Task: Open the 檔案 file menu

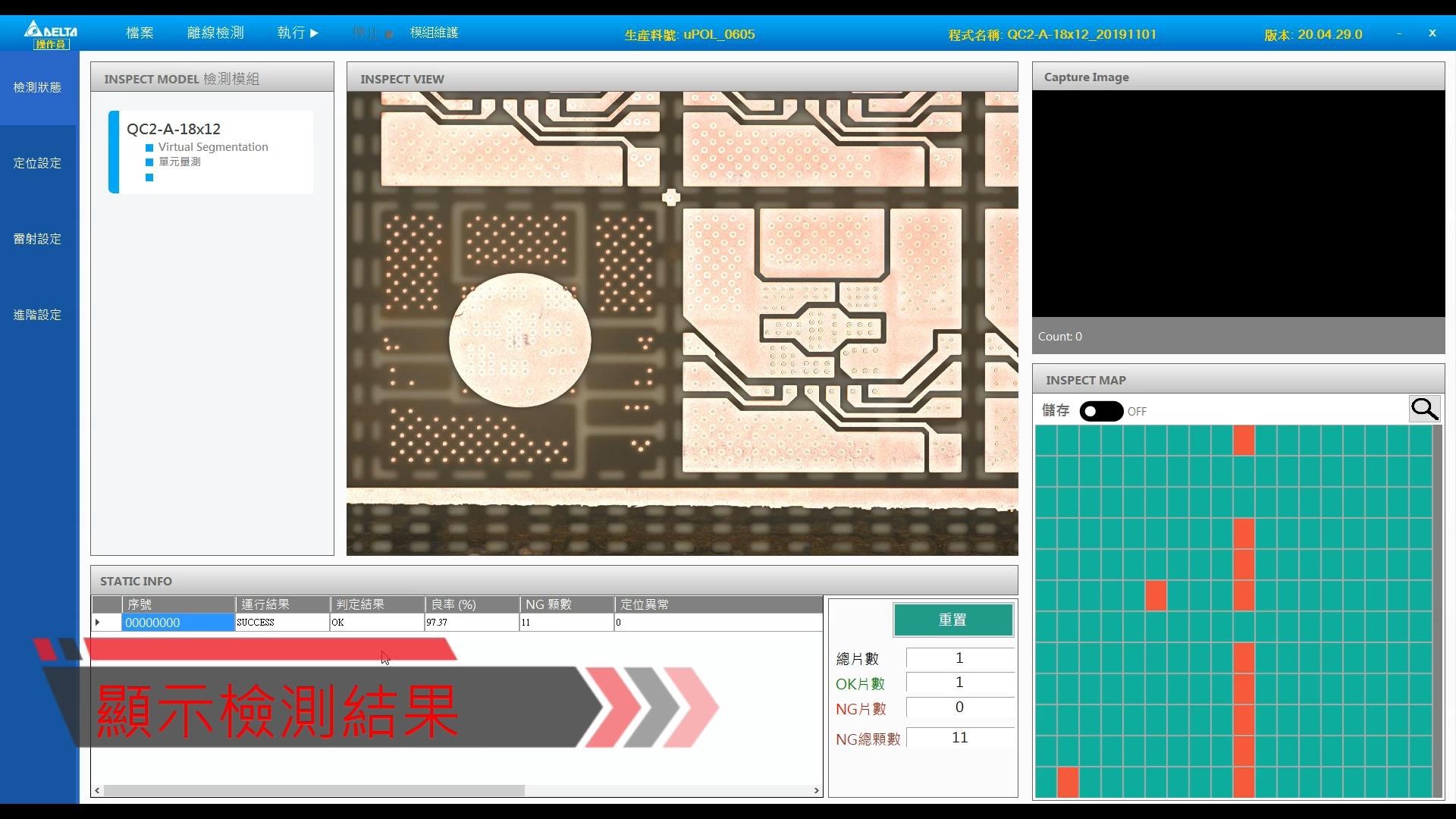Action: coord(140,33)
